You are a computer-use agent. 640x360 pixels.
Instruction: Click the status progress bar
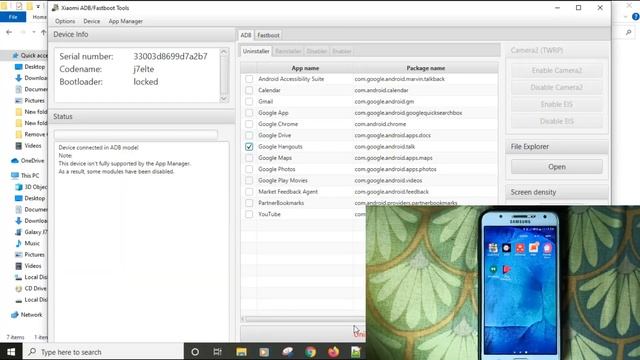(x=136, y=135)
